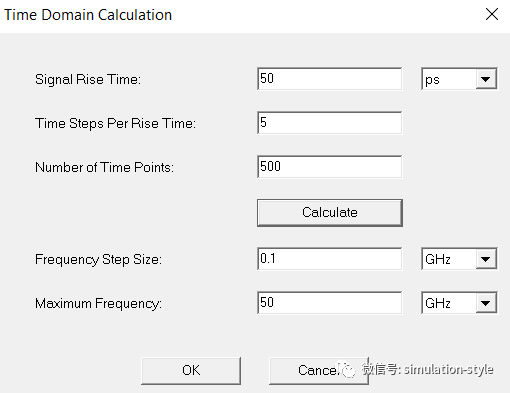Dismiss the dialog with the Cancel button
510x393 pixels.
tap(319, 371)
